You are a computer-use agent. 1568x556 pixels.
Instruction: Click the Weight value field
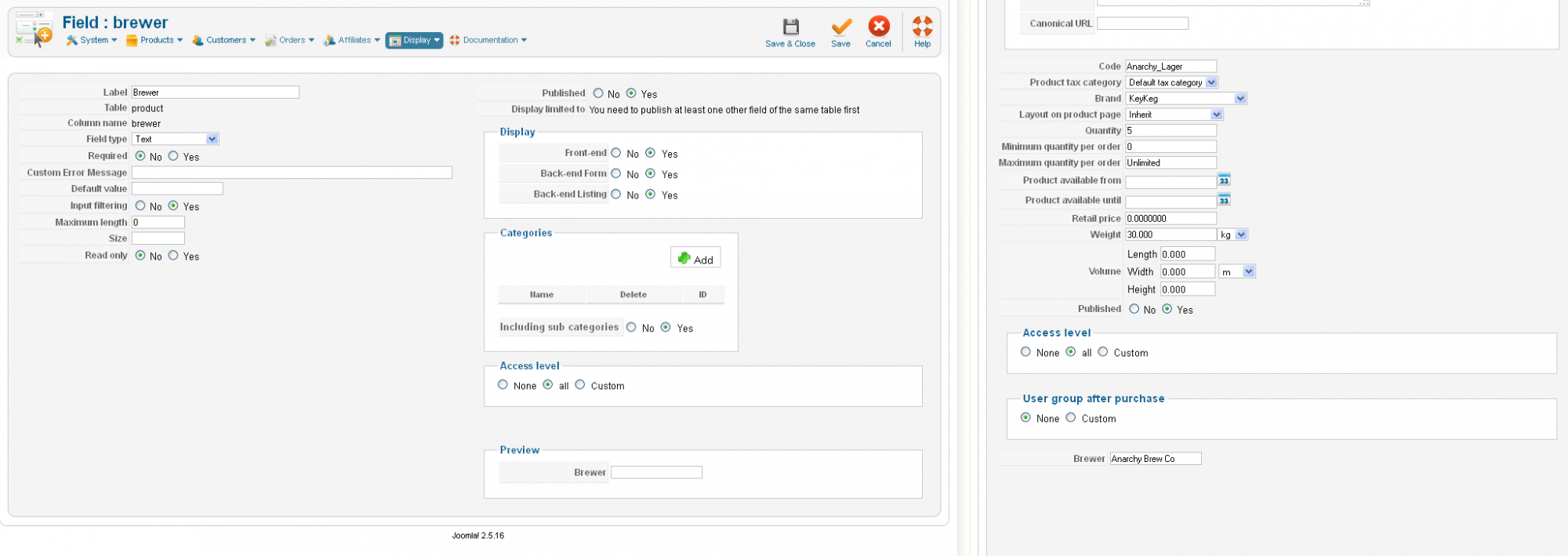[x=1171, y=234]
